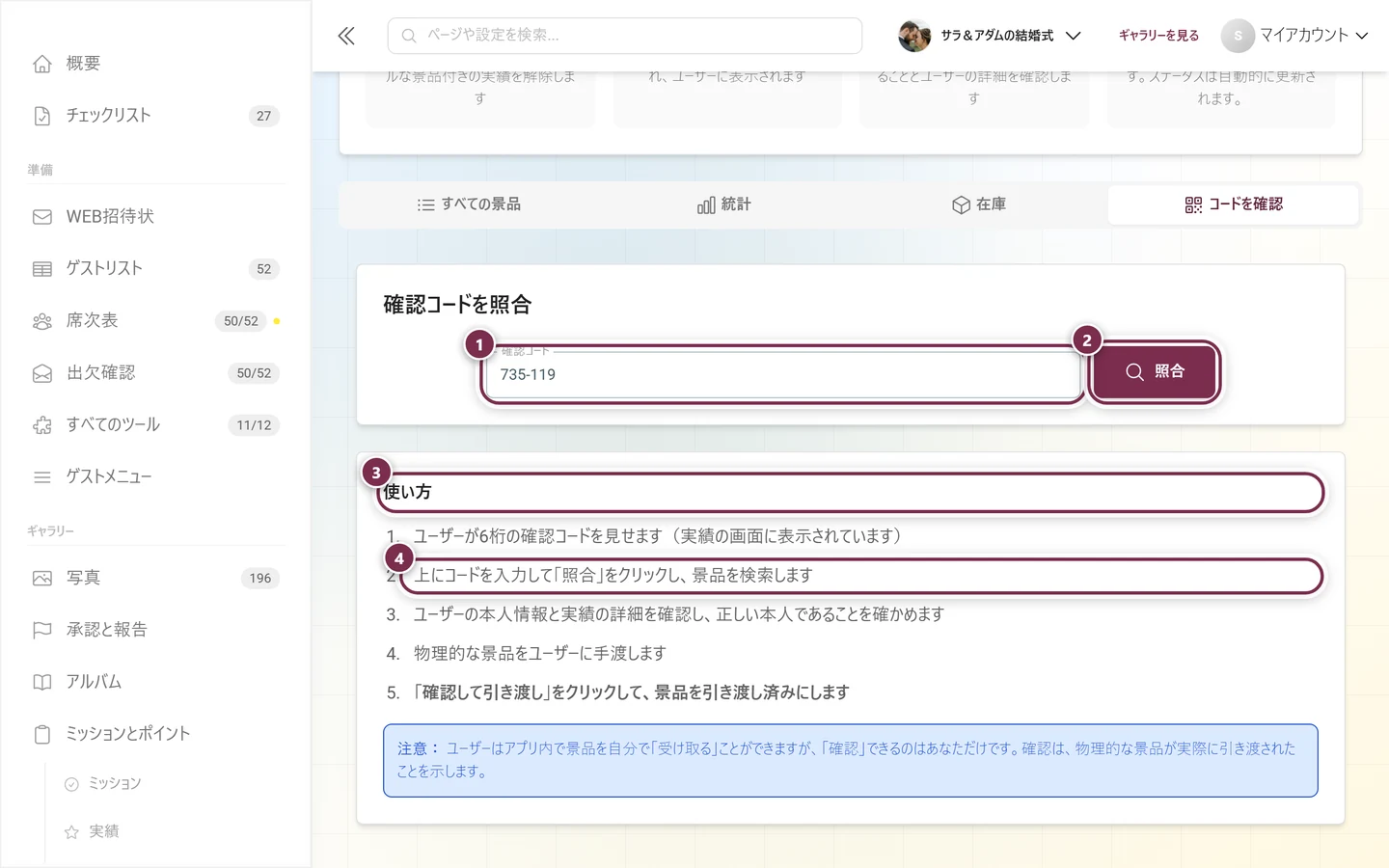Click the すべてのツール badge 11/12
Screen dimensions: 1389x868
254,425
